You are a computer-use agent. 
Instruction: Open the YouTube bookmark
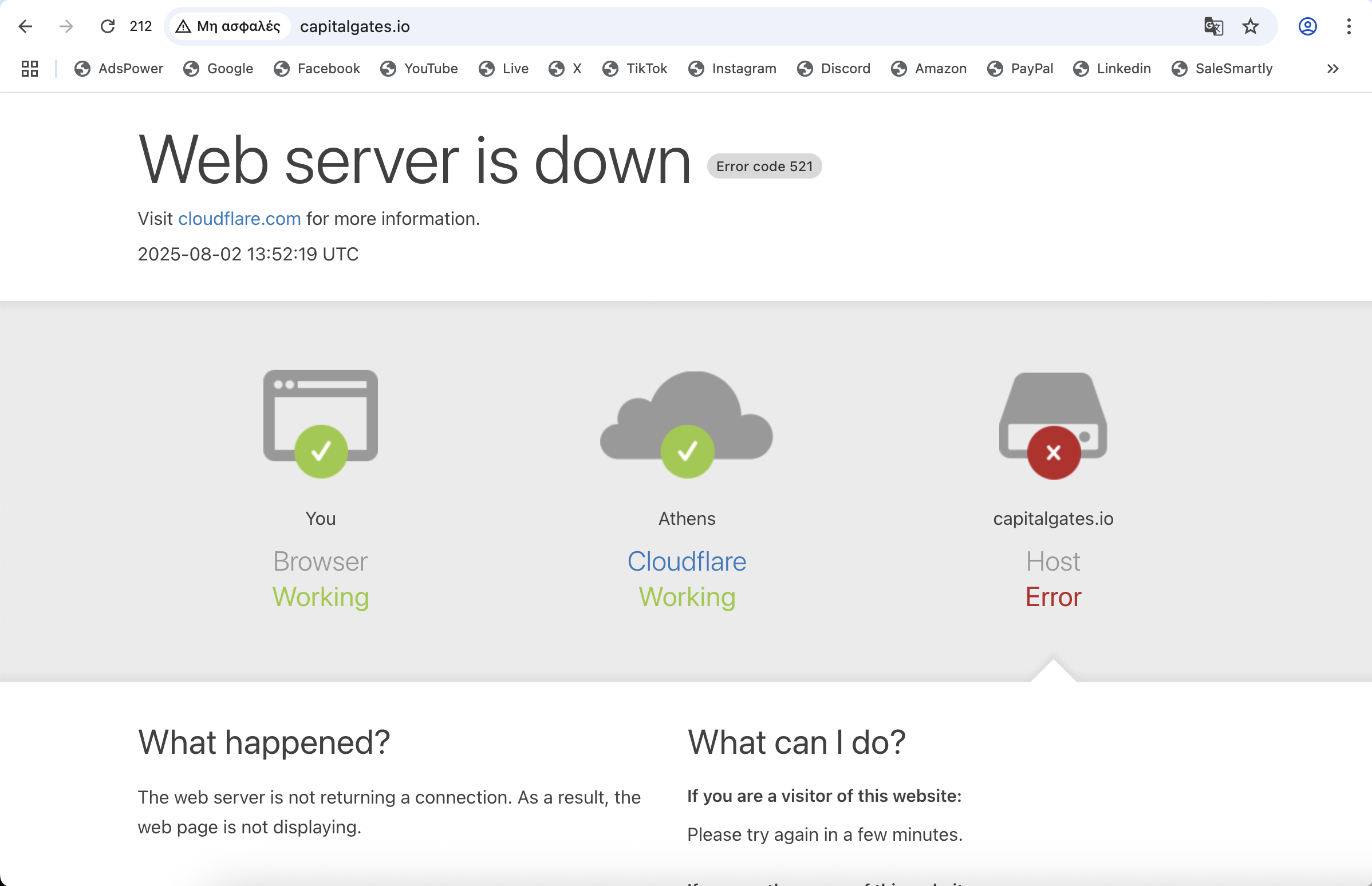tap(419, 69)
